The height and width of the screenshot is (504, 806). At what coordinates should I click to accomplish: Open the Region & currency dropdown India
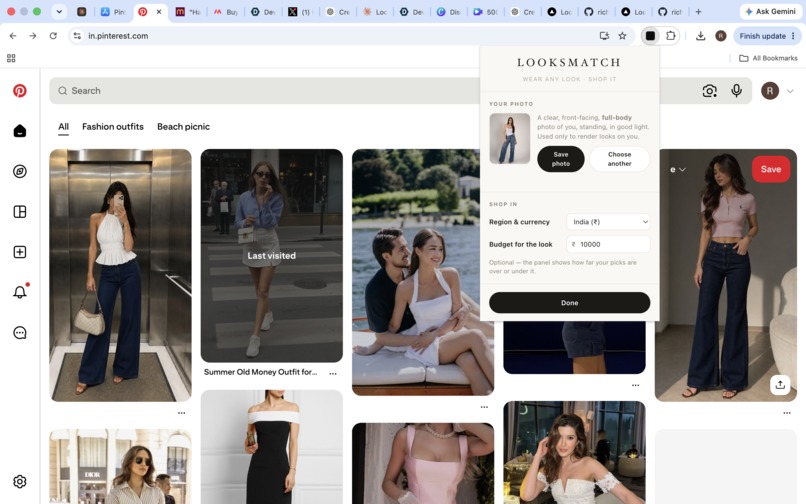[609, 222]
